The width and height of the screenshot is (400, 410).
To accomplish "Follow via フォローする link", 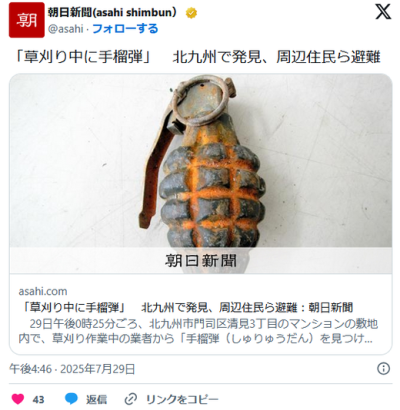I will [125, 29].
